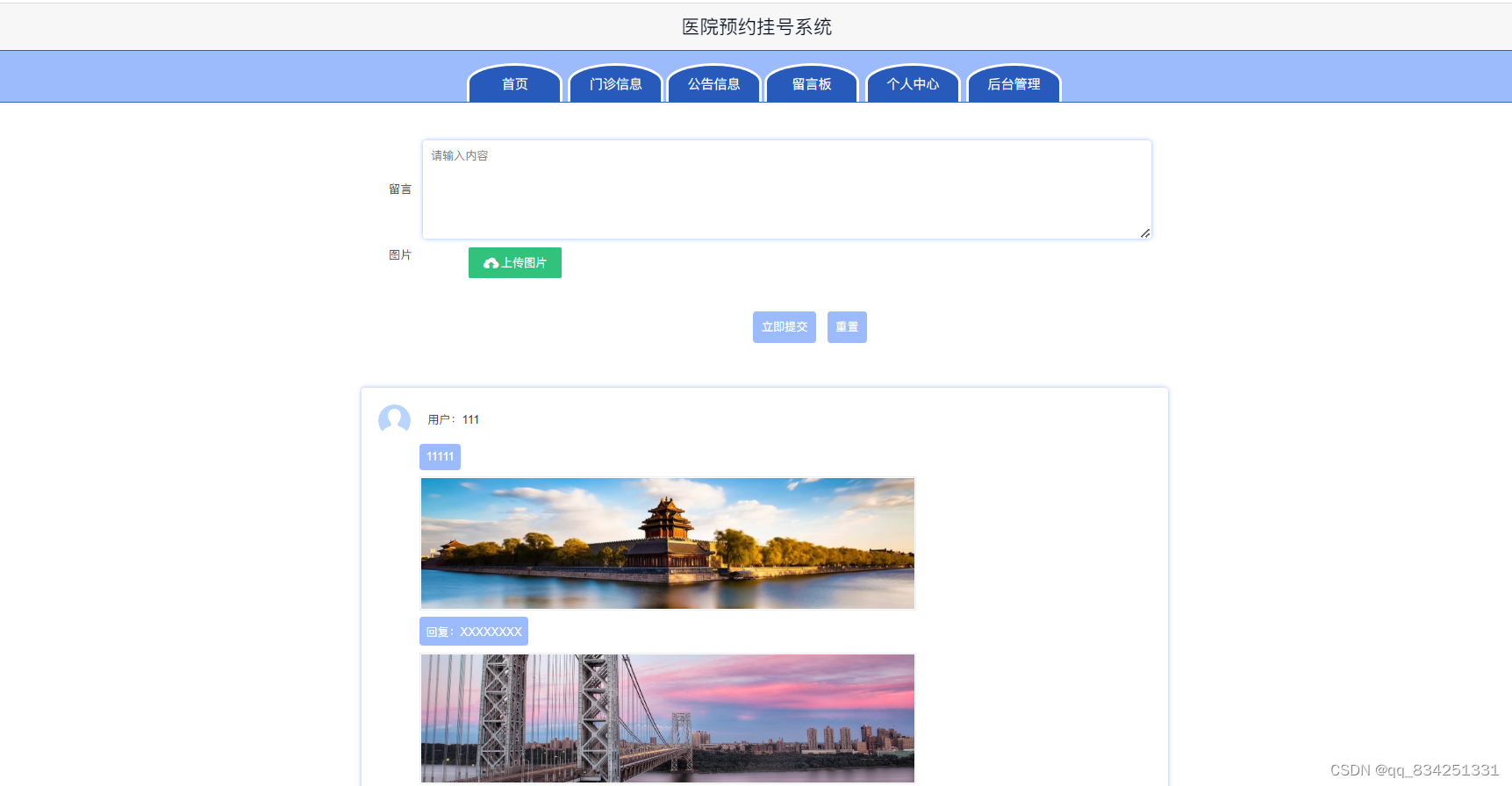Click the 重置 reset button

tap(847, 327)
